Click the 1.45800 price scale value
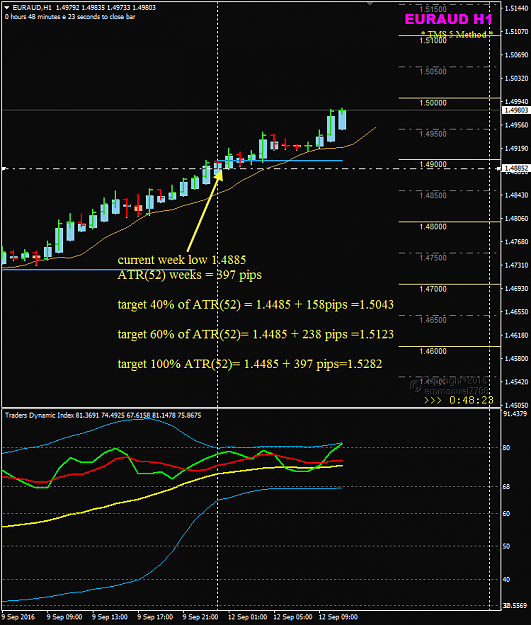This screenshot has width=531, height=625. (516, 359)
